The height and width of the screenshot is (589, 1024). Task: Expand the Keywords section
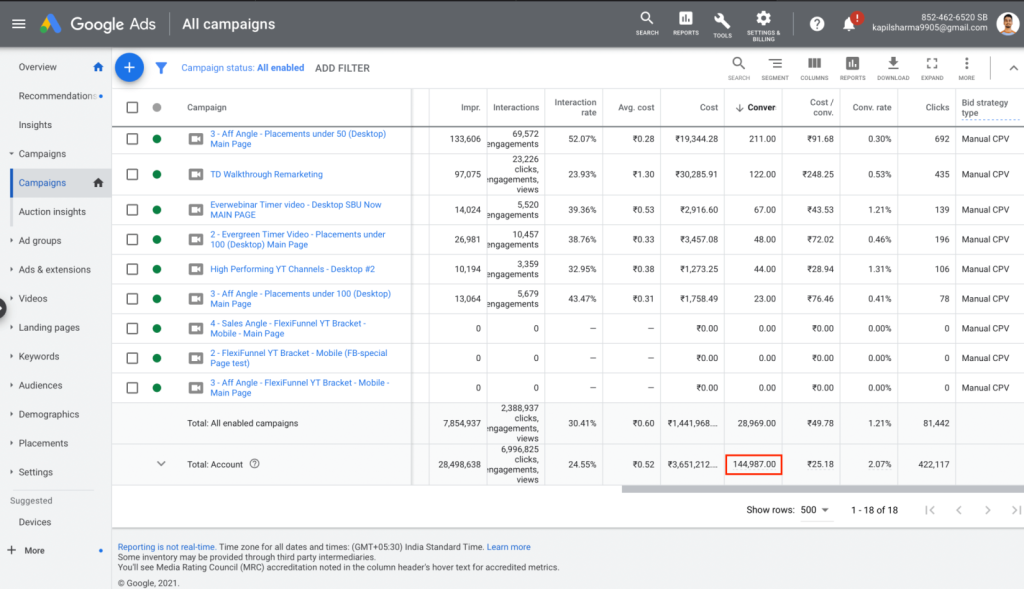(12, 356)
